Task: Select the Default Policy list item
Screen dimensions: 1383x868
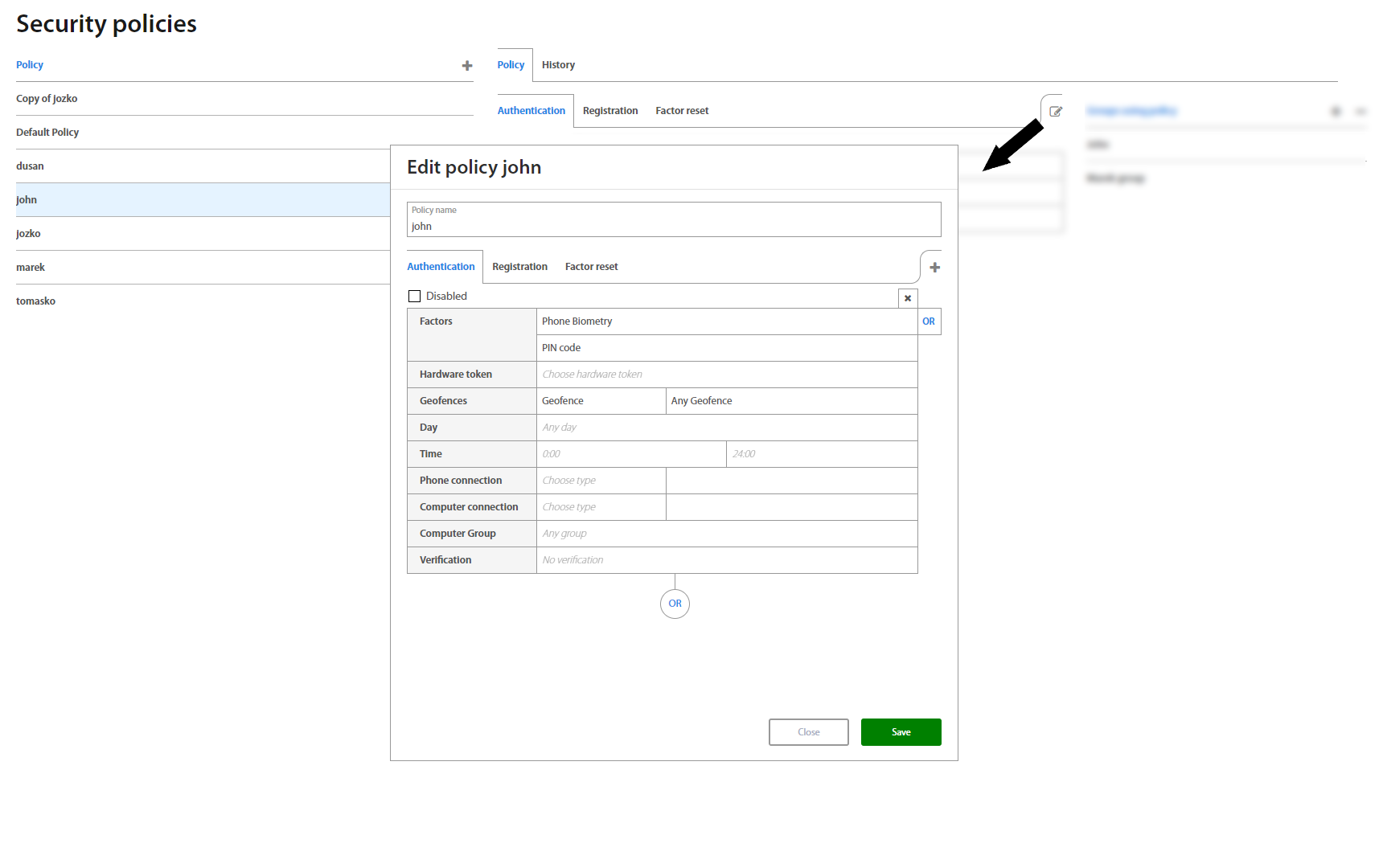Action: (47, 133)
